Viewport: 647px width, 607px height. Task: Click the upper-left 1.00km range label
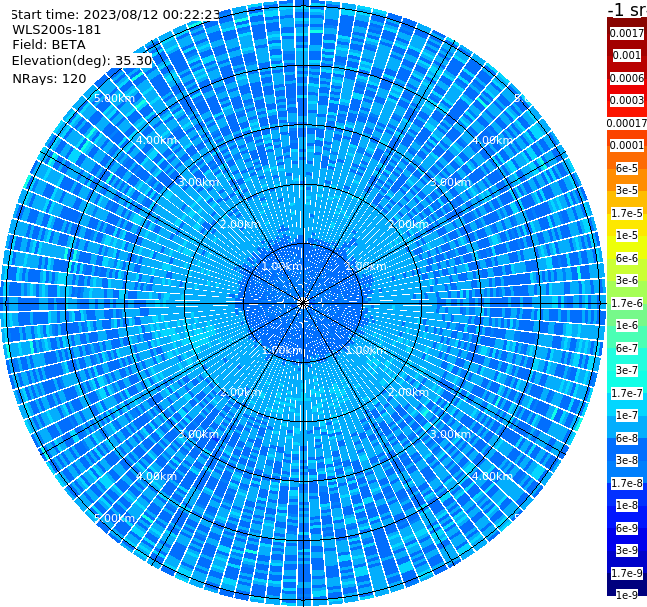coord(282,266)
